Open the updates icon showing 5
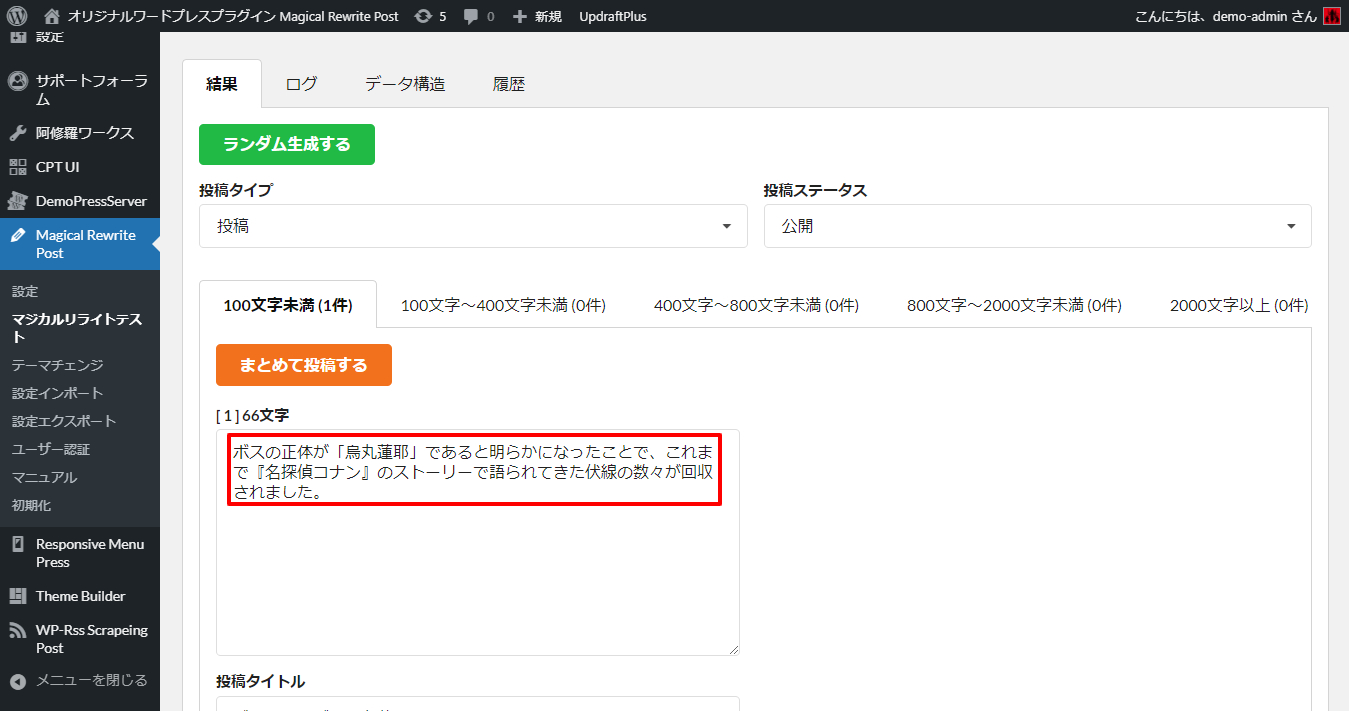1349x711 pixels. click(424, 16)
